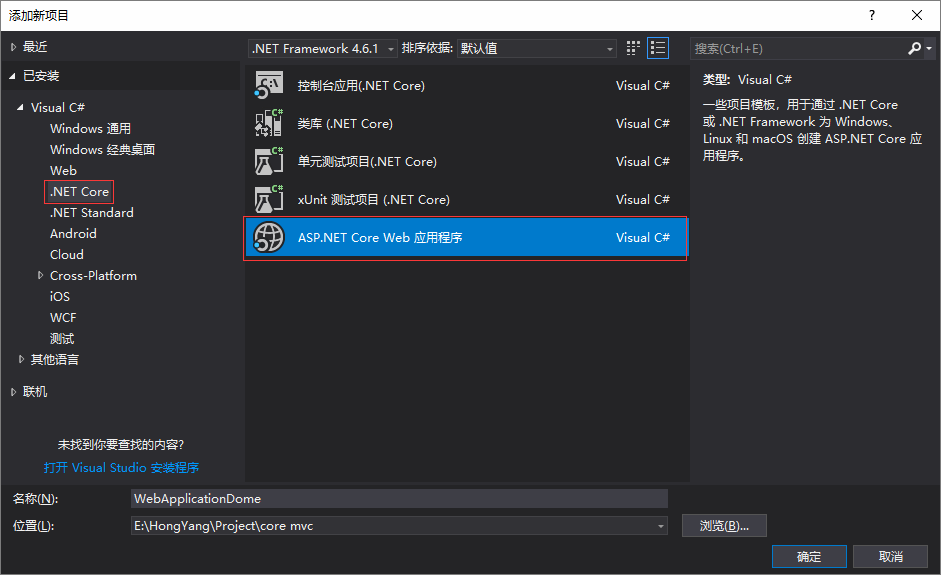Screen dimensions: 941x575
Task: Open the 打开 Visual Studio 安装程序 link
Action: tap(121, 468)
